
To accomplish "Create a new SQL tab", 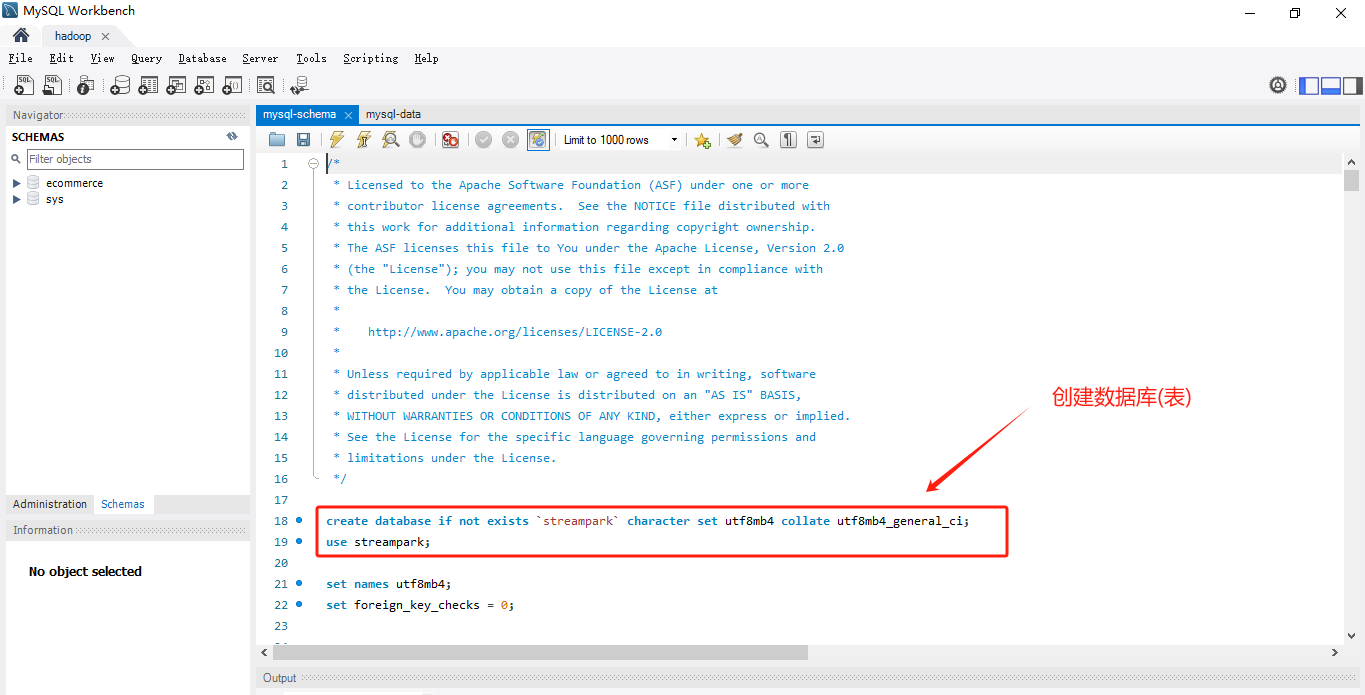I will coord(23,86).
